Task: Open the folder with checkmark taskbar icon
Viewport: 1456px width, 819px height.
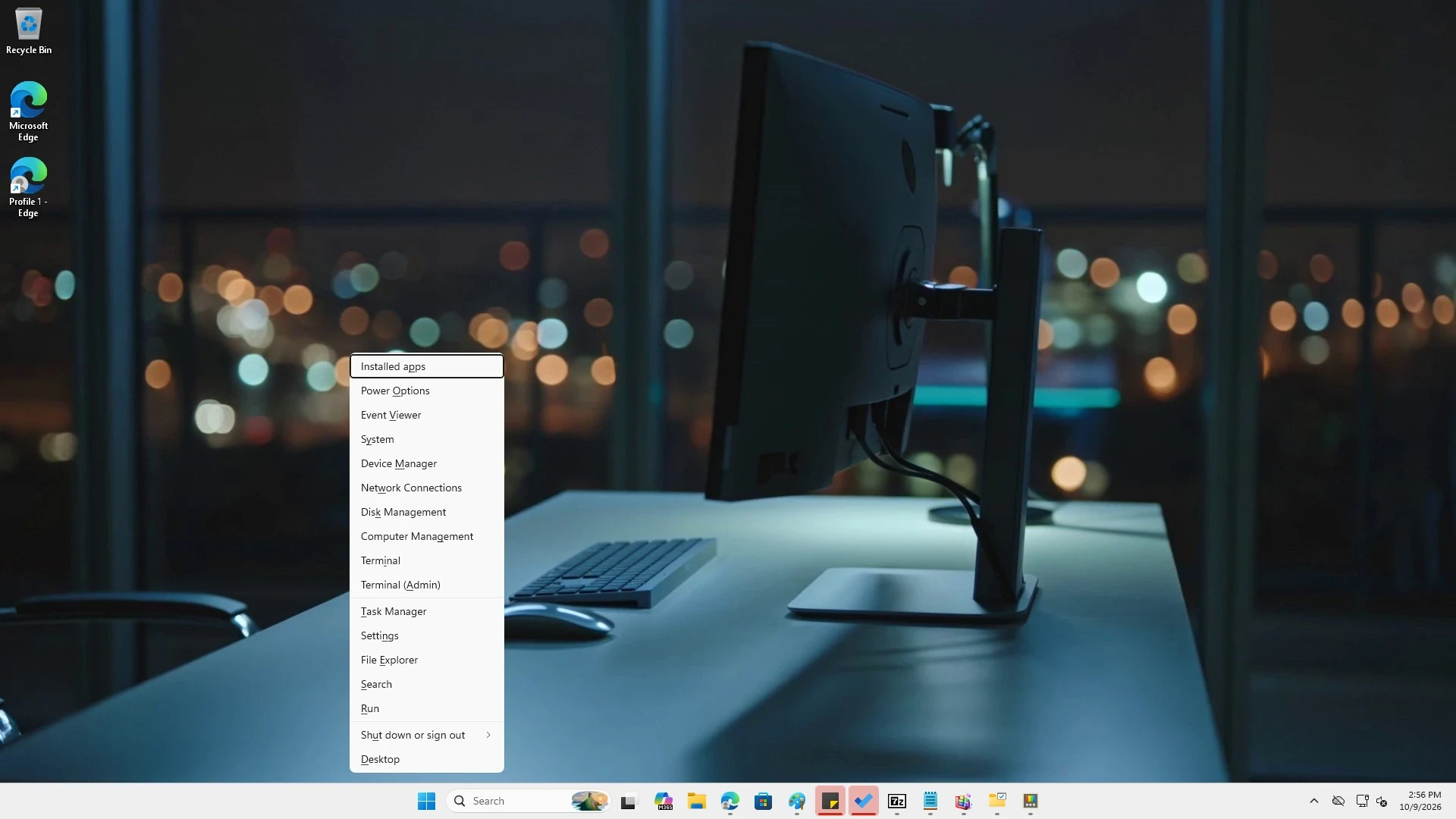Action: pos(997,801)
